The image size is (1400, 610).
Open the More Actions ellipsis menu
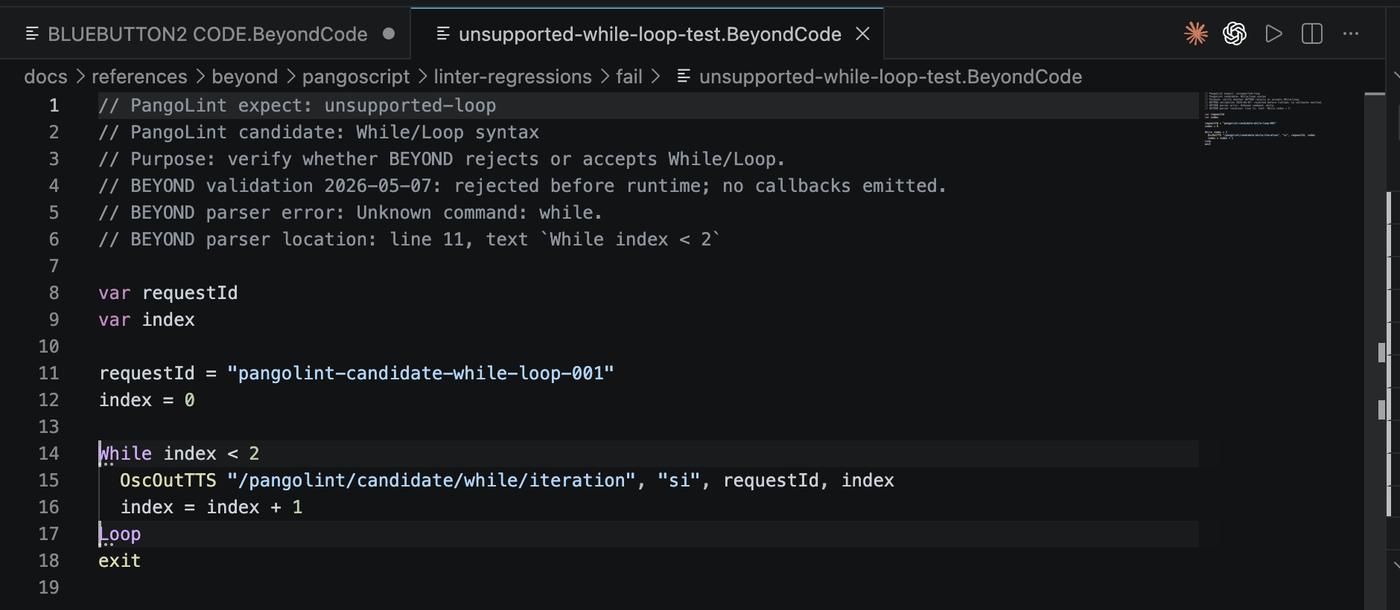[x=1351, y=34]
